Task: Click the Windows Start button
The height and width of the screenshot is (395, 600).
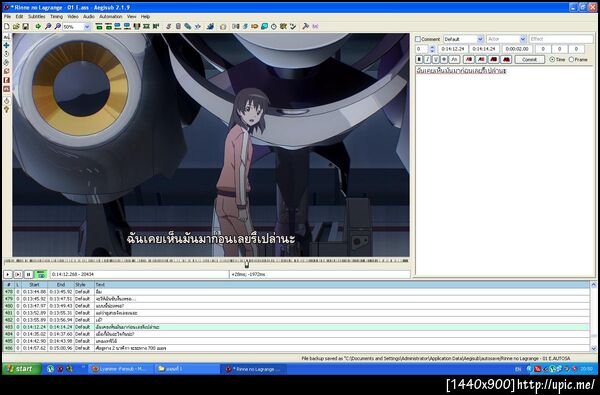Action: click(22, 369)
